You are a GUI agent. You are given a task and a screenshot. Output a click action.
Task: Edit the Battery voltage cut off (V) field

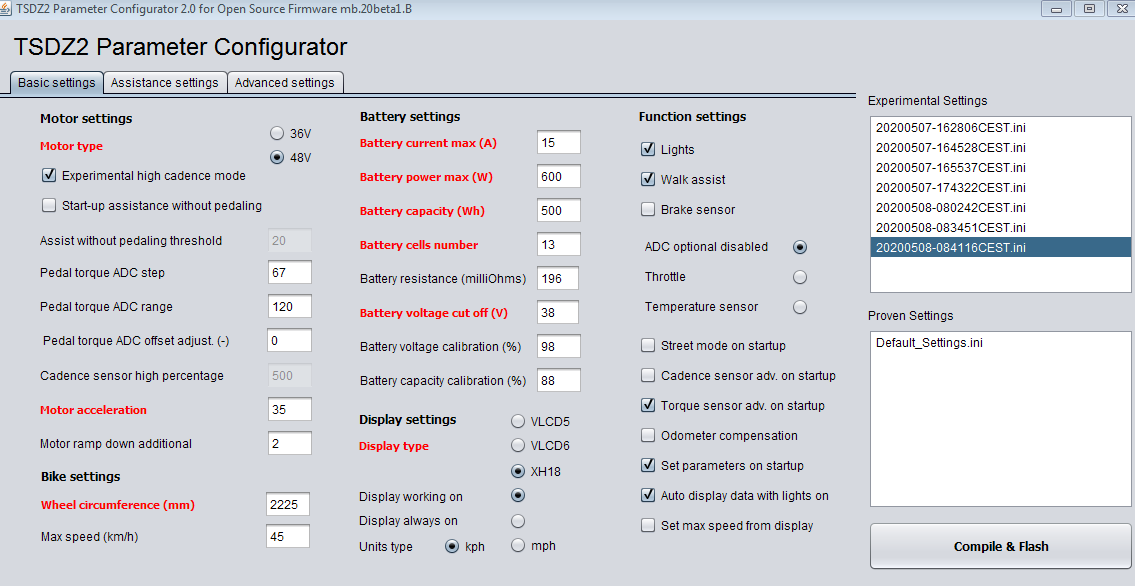[557, 313]
